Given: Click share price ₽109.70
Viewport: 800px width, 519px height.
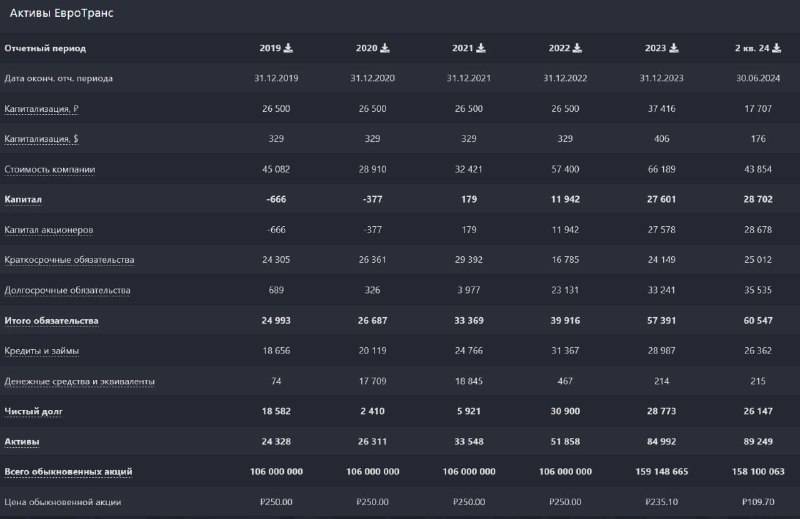Looking at the screenshot, I should [x=758, y=502].
